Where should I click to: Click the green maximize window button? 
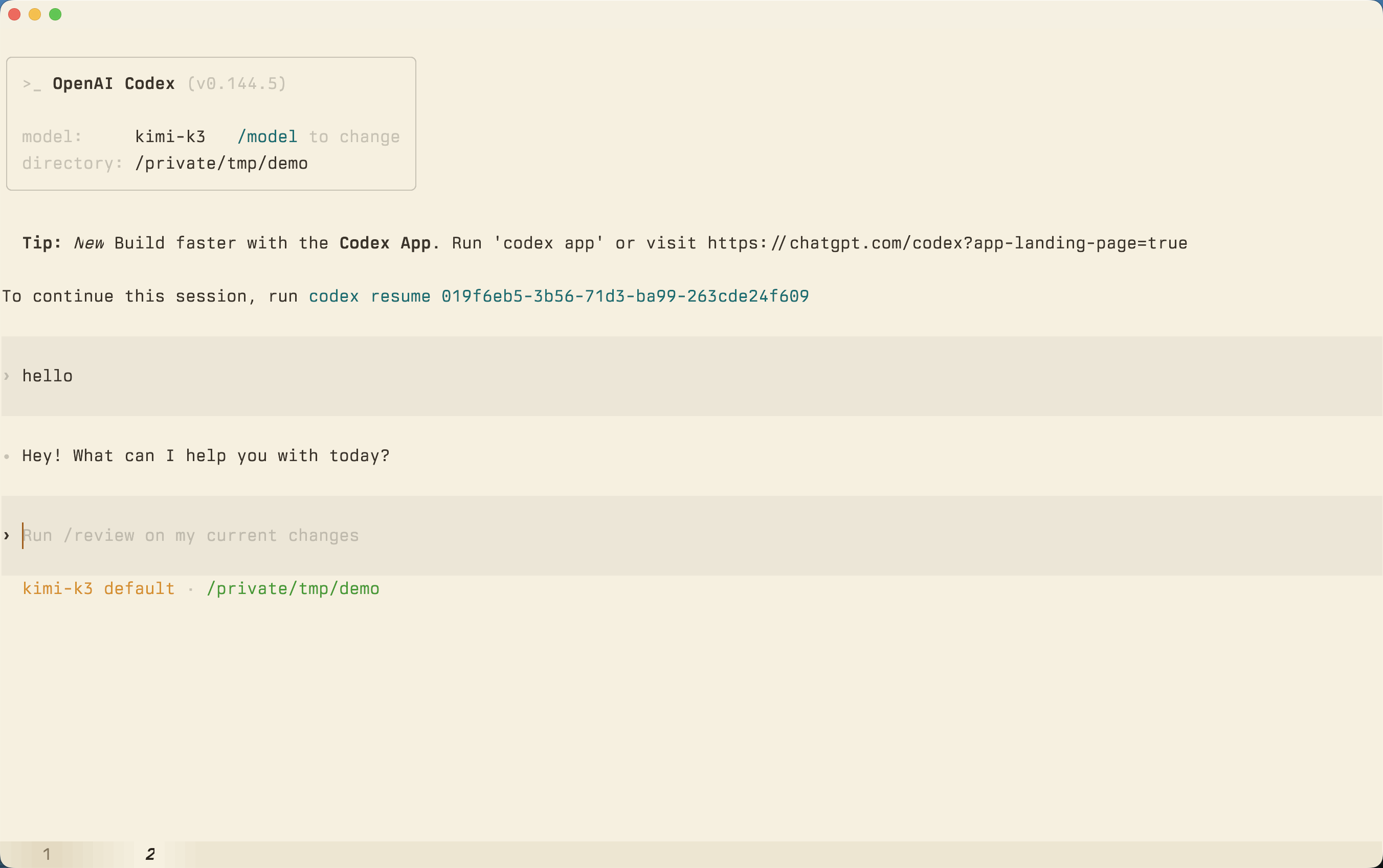click(55, 14)
